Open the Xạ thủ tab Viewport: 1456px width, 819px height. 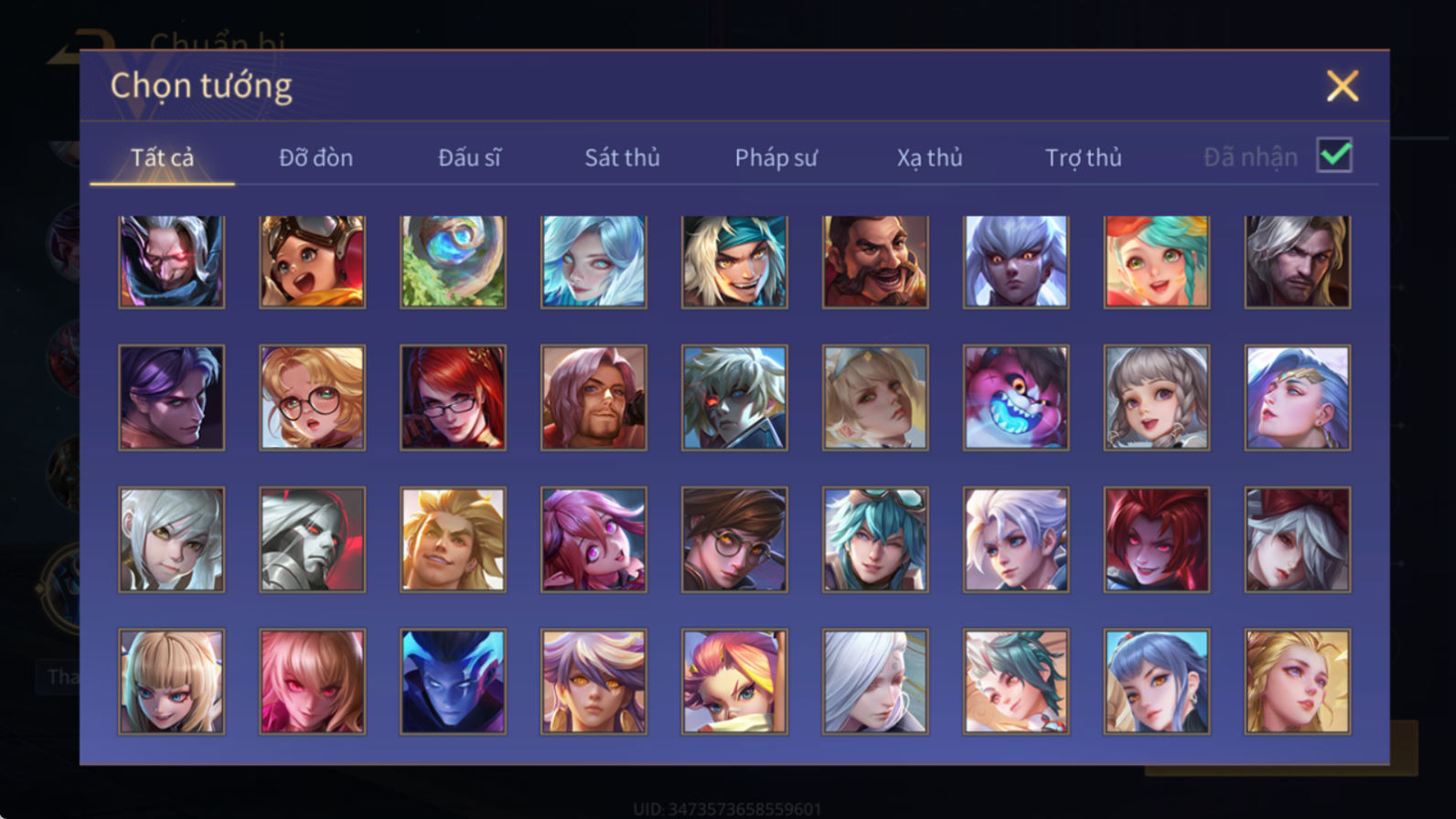click(929, 157)
